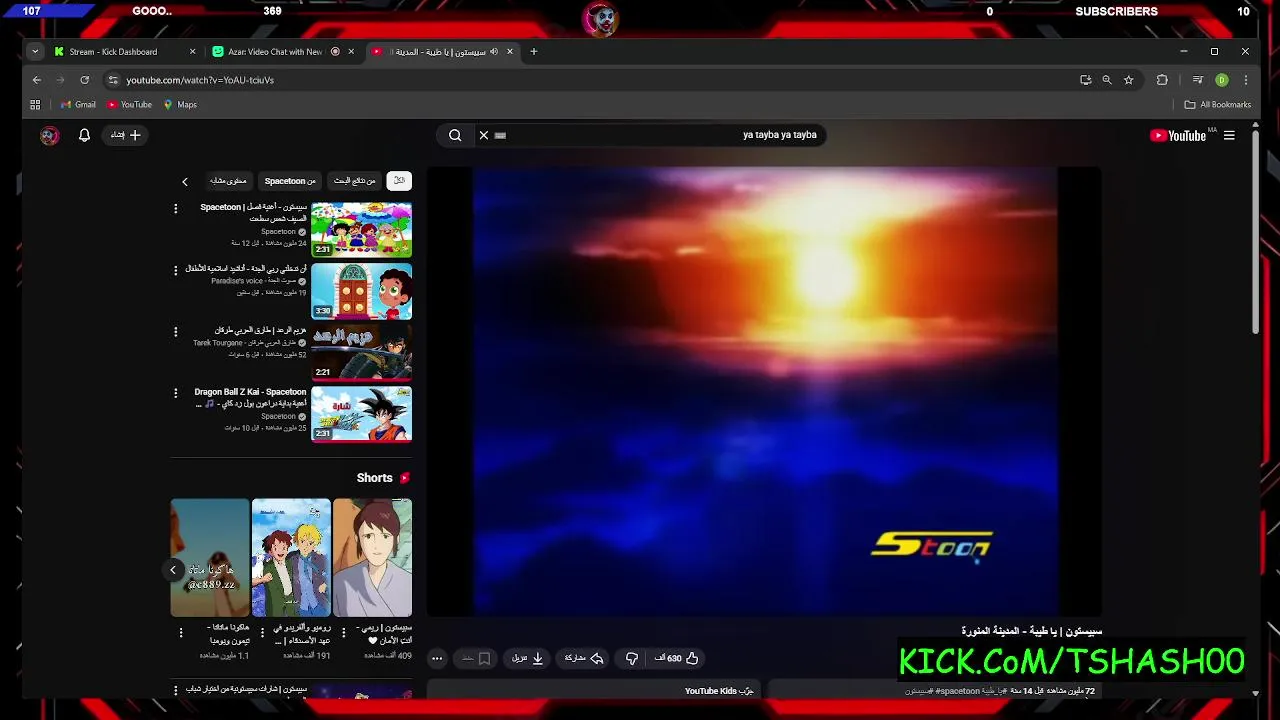The width and height of the screenshot is (1280, 720).
Task: Click the page vertical scrollbar
Action: [x=1255, y=230]
